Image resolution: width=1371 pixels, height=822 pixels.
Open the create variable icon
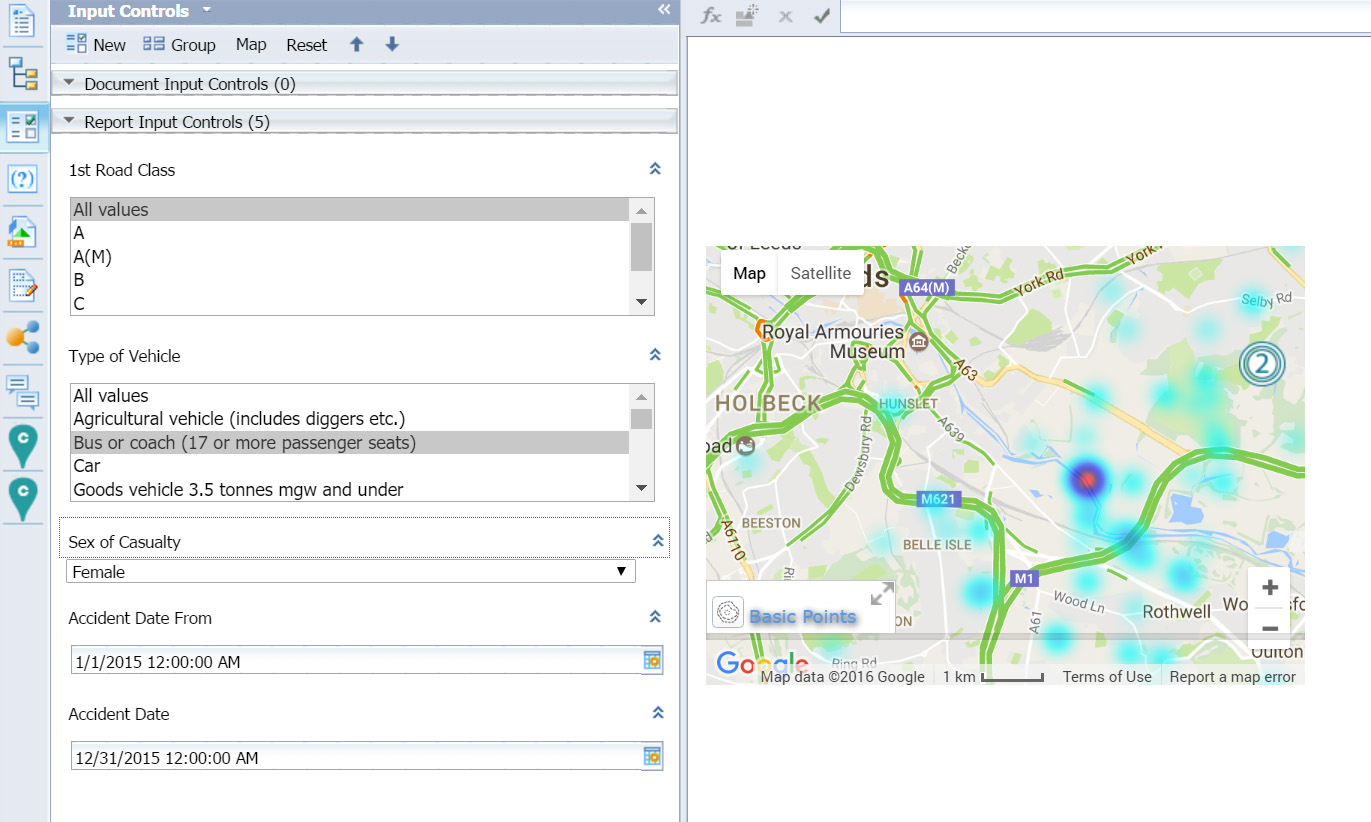pos(746,16)
